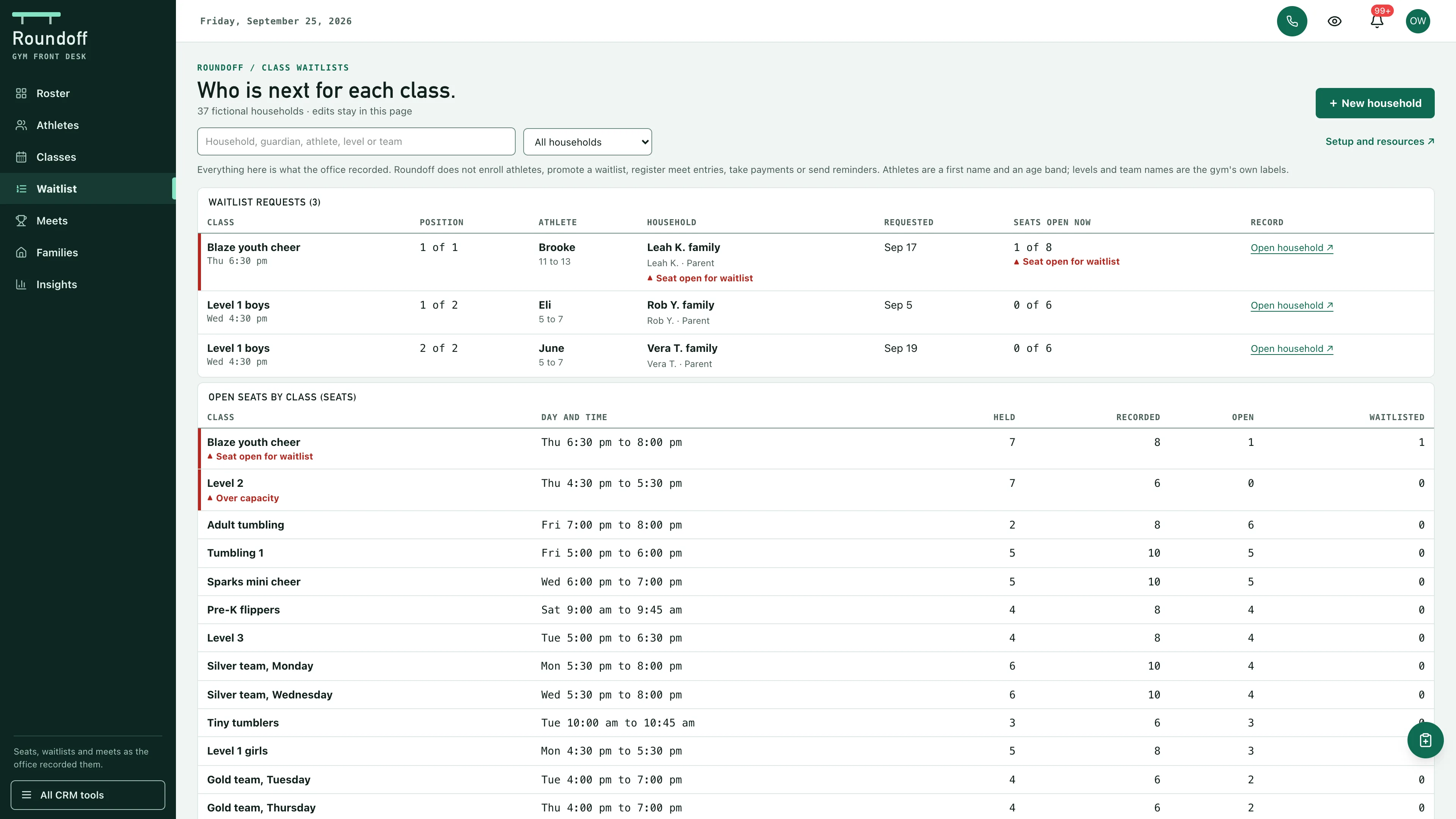The image size is (1456, 819).
Task: Click the Tiny tumblers class row
Action: tap(816, 723)
